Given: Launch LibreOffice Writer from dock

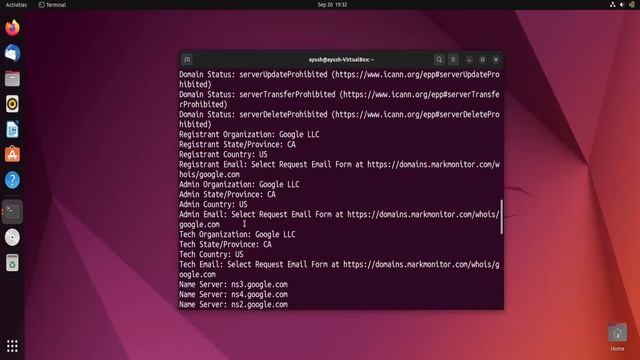Looking at the screenshot, I should tap(12, 129).
